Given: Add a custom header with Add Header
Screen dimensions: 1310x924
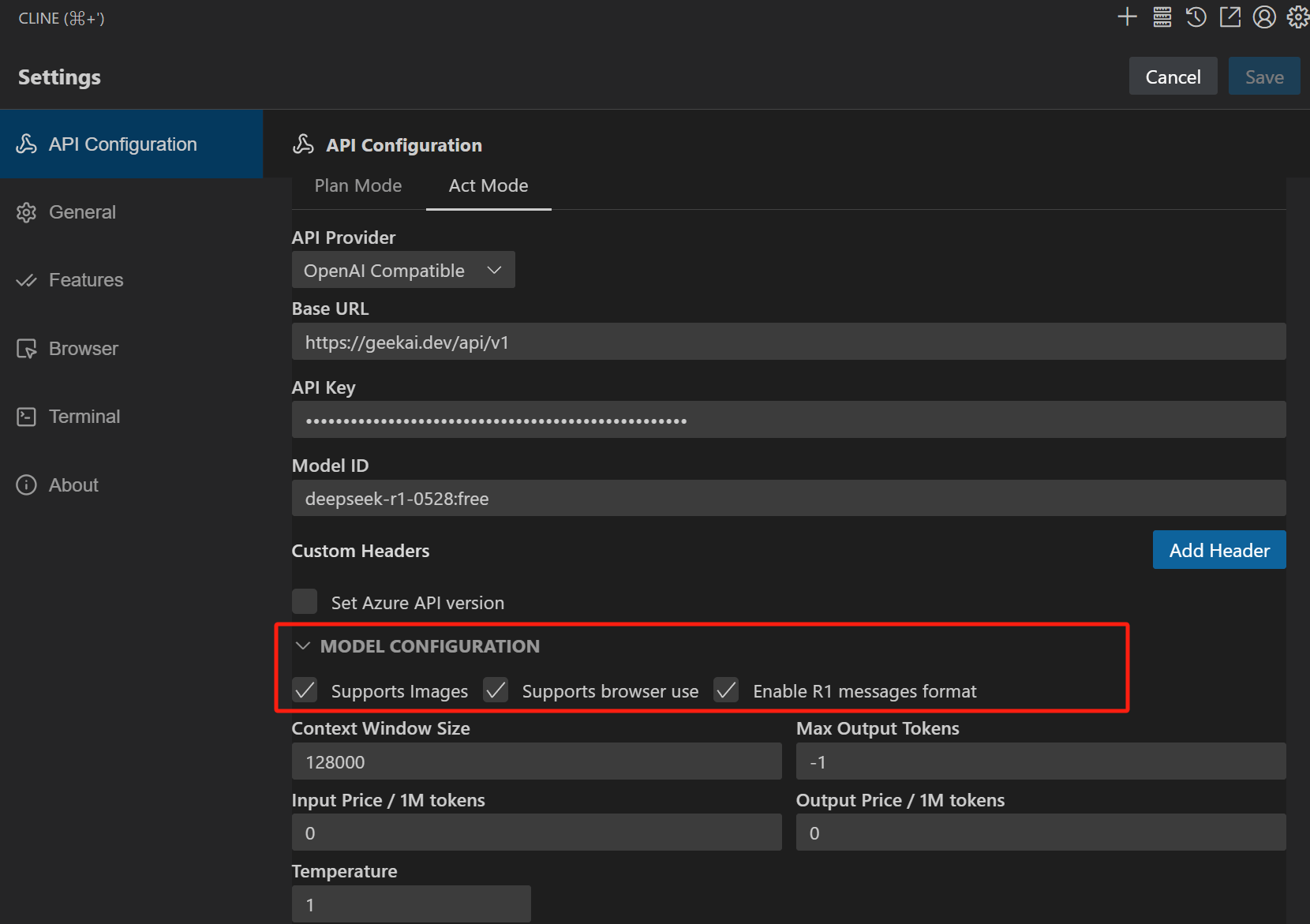Looking at the screenshot, I should coord(1219,550).
